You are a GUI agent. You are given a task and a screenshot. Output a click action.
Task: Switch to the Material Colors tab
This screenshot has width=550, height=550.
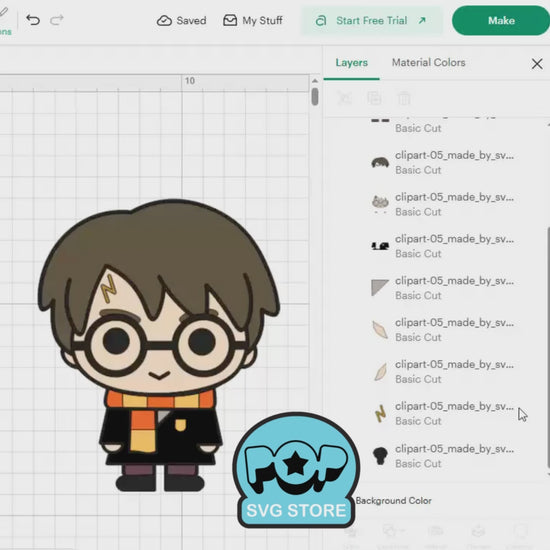point(429,62)
